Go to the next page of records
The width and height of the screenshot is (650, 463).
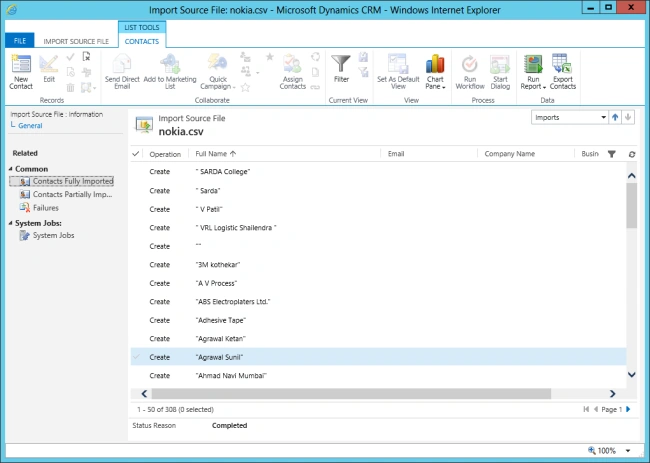pos(628,410)
